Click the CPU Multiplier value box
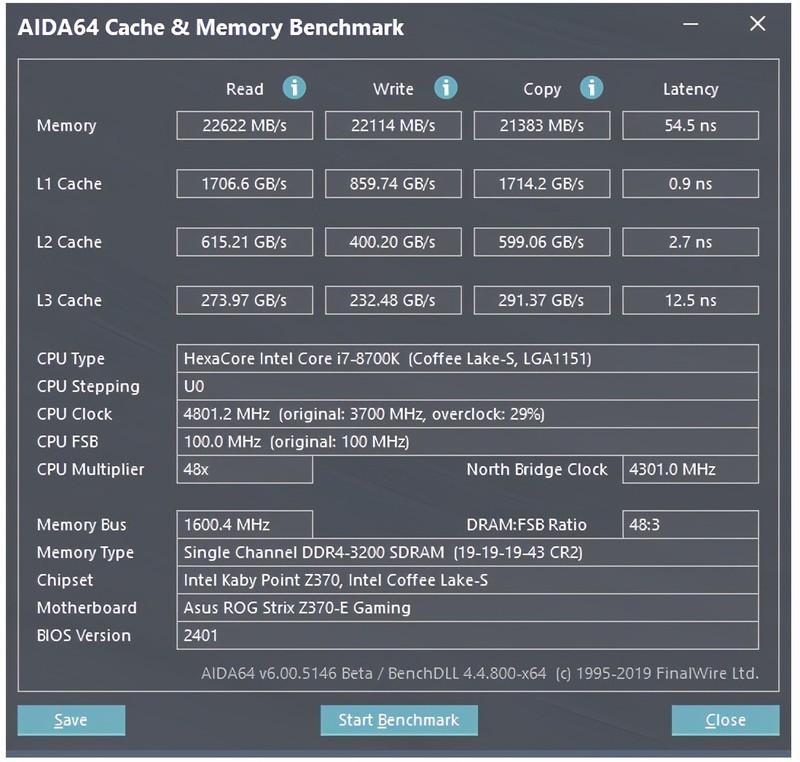This screenshot has height=762, width=800. tap(244, 469)
